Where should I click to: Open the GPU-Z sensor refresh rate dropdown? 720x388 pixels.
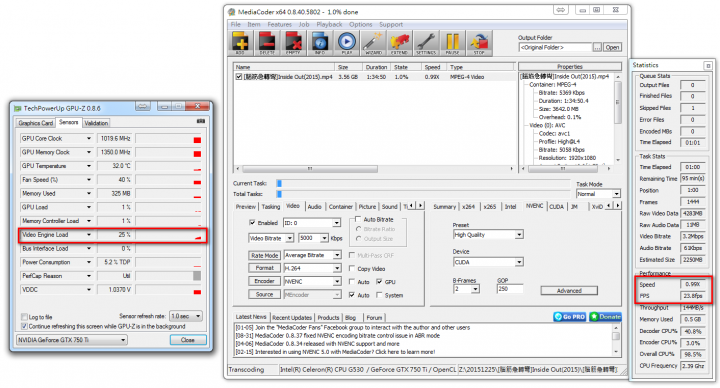click(x=186, y=316)
